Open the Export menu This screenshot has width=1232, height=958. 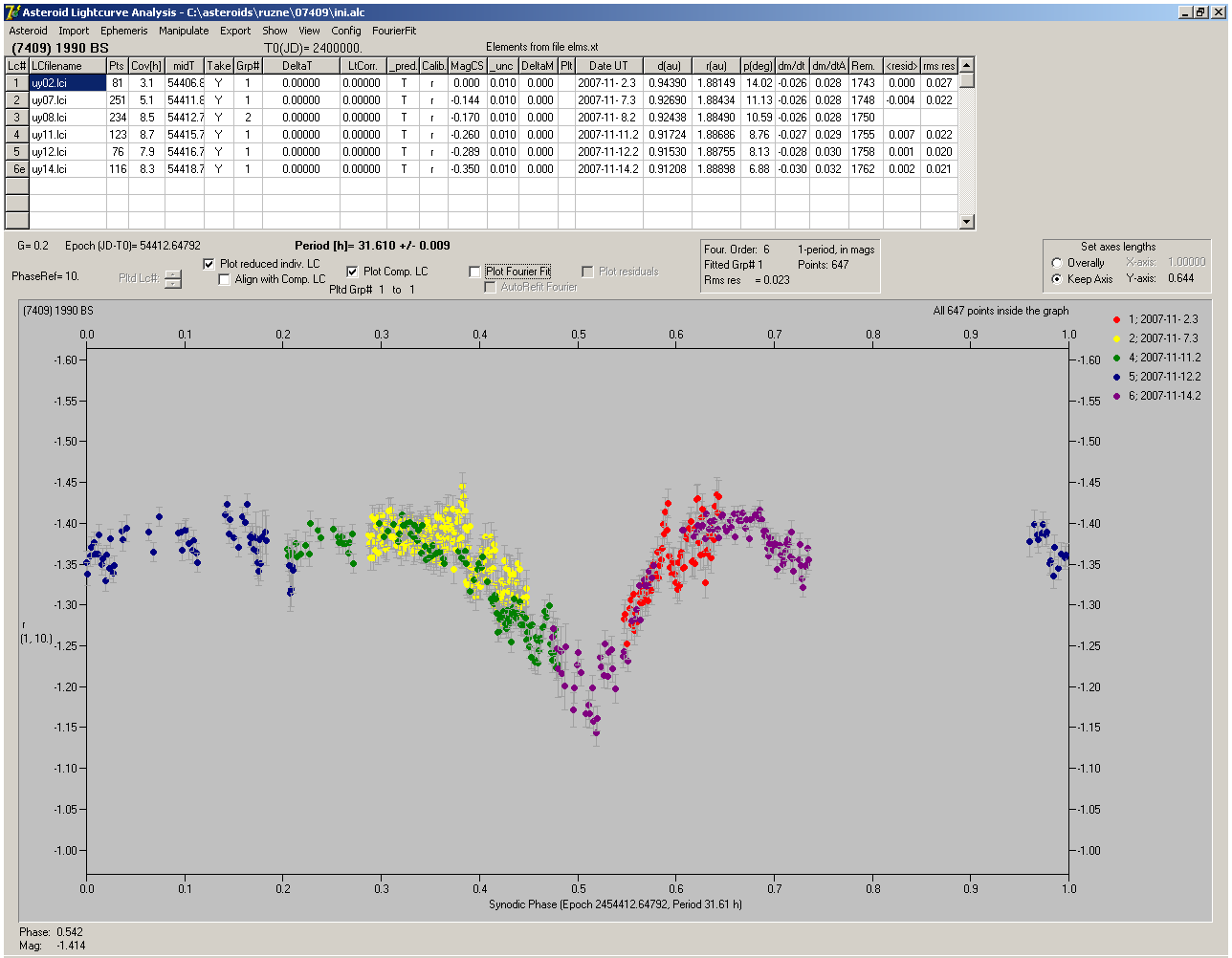235,31
